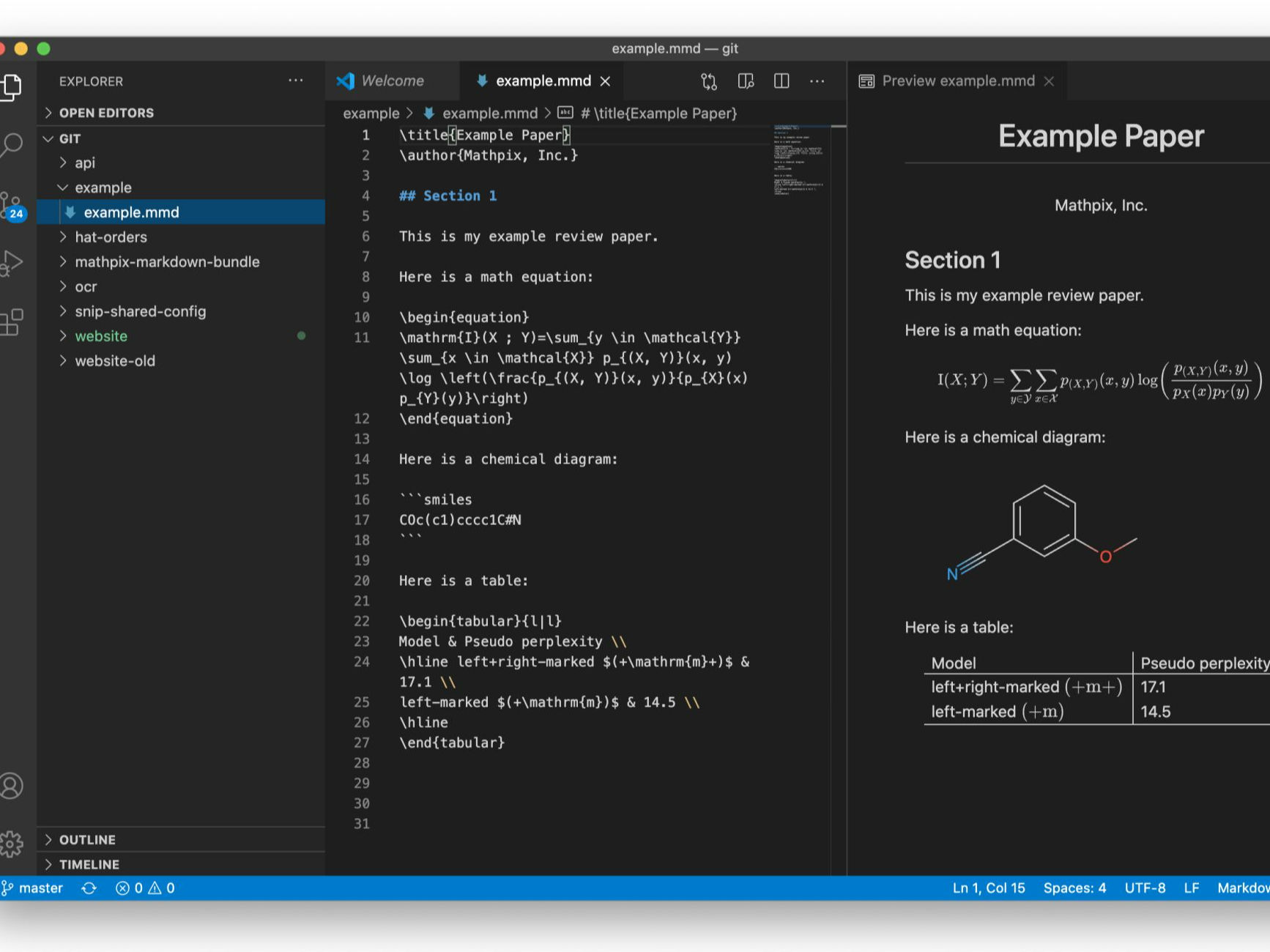Close the Preview example.mmd tab
The height and width of the screenshot is (952, 1270).
tap(1049, 81)
